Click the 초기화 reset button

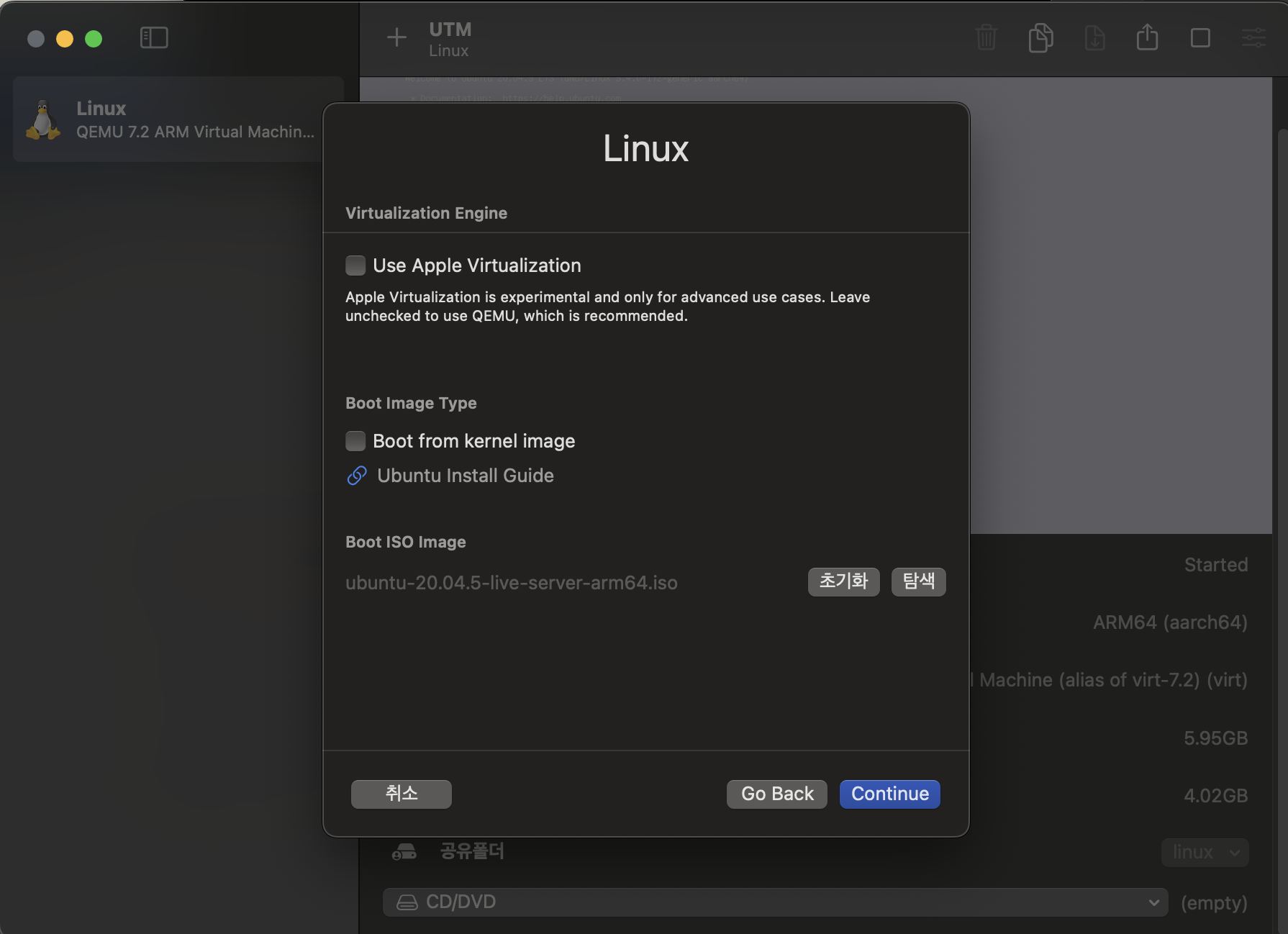(843, 581)
